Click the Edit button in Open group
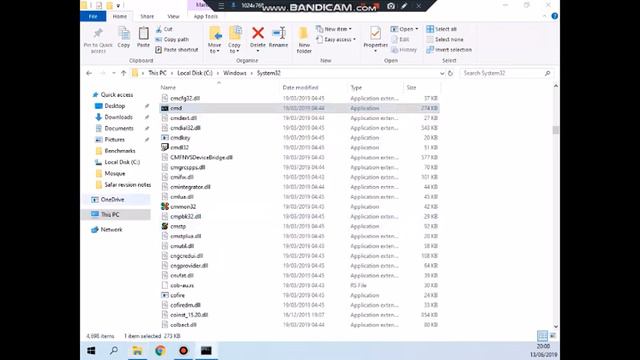 [x=400, y=39]
